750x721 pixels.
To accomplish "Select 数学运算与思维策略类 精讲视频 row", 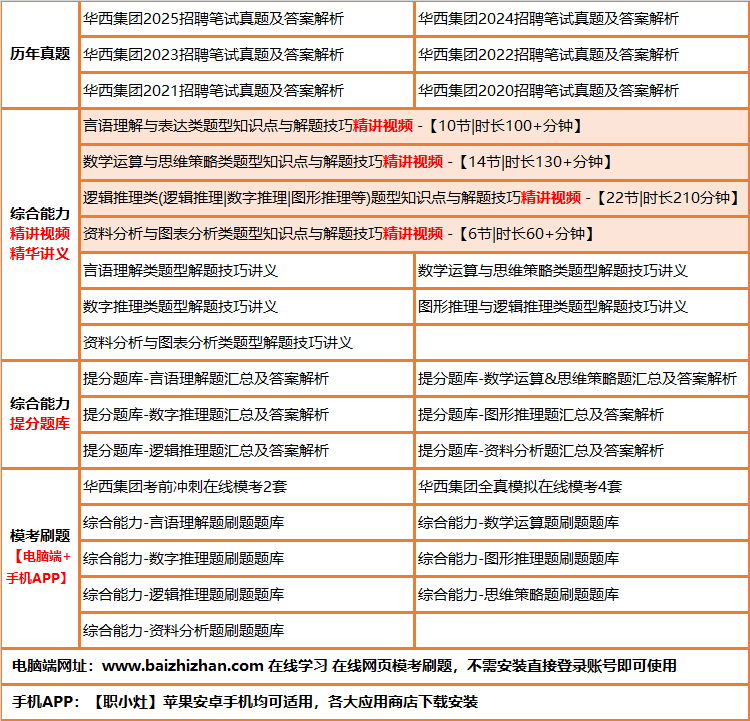I will click(414, 162).
